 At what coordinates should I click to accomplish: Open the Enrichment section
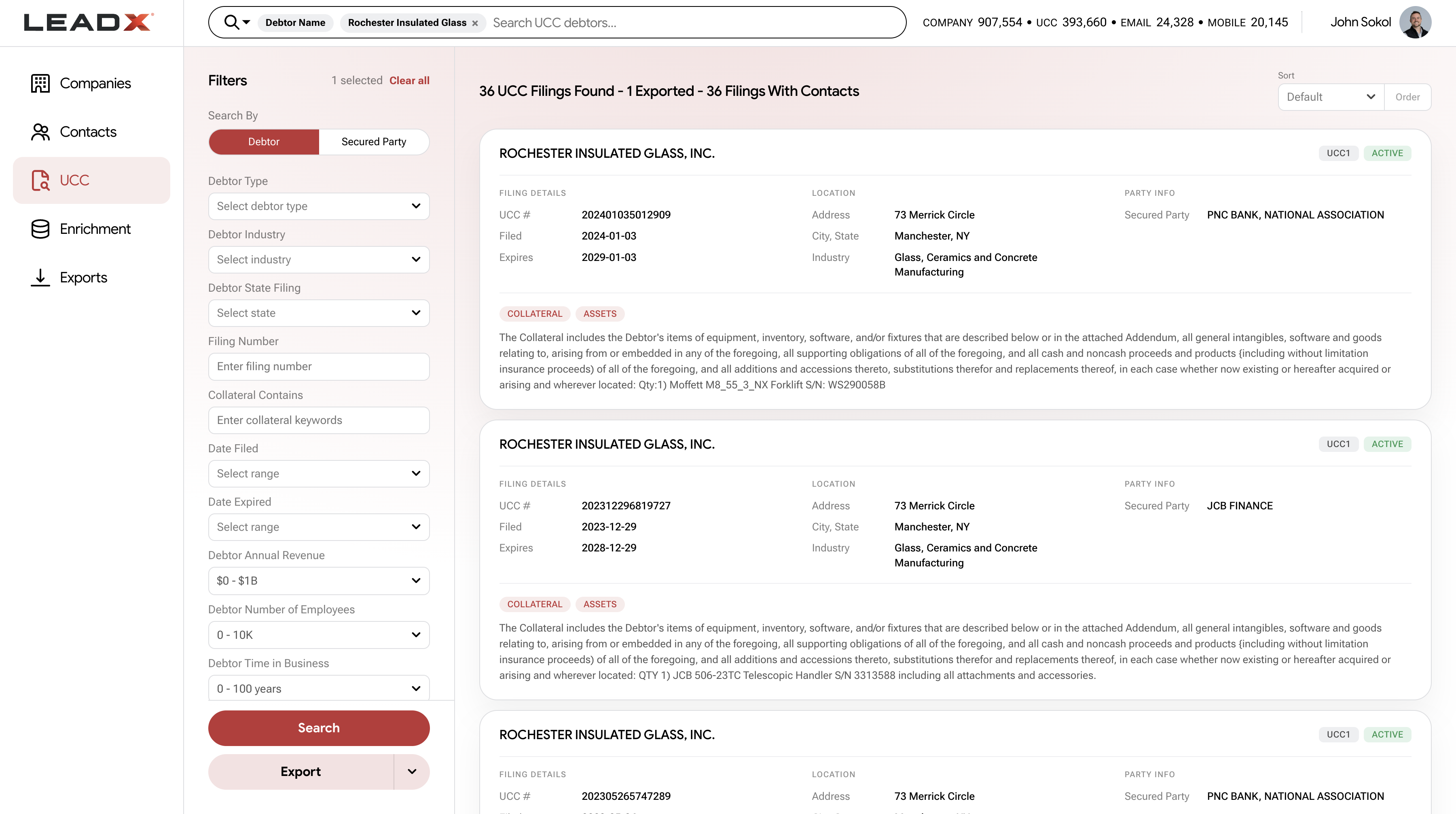pos(91,229)
